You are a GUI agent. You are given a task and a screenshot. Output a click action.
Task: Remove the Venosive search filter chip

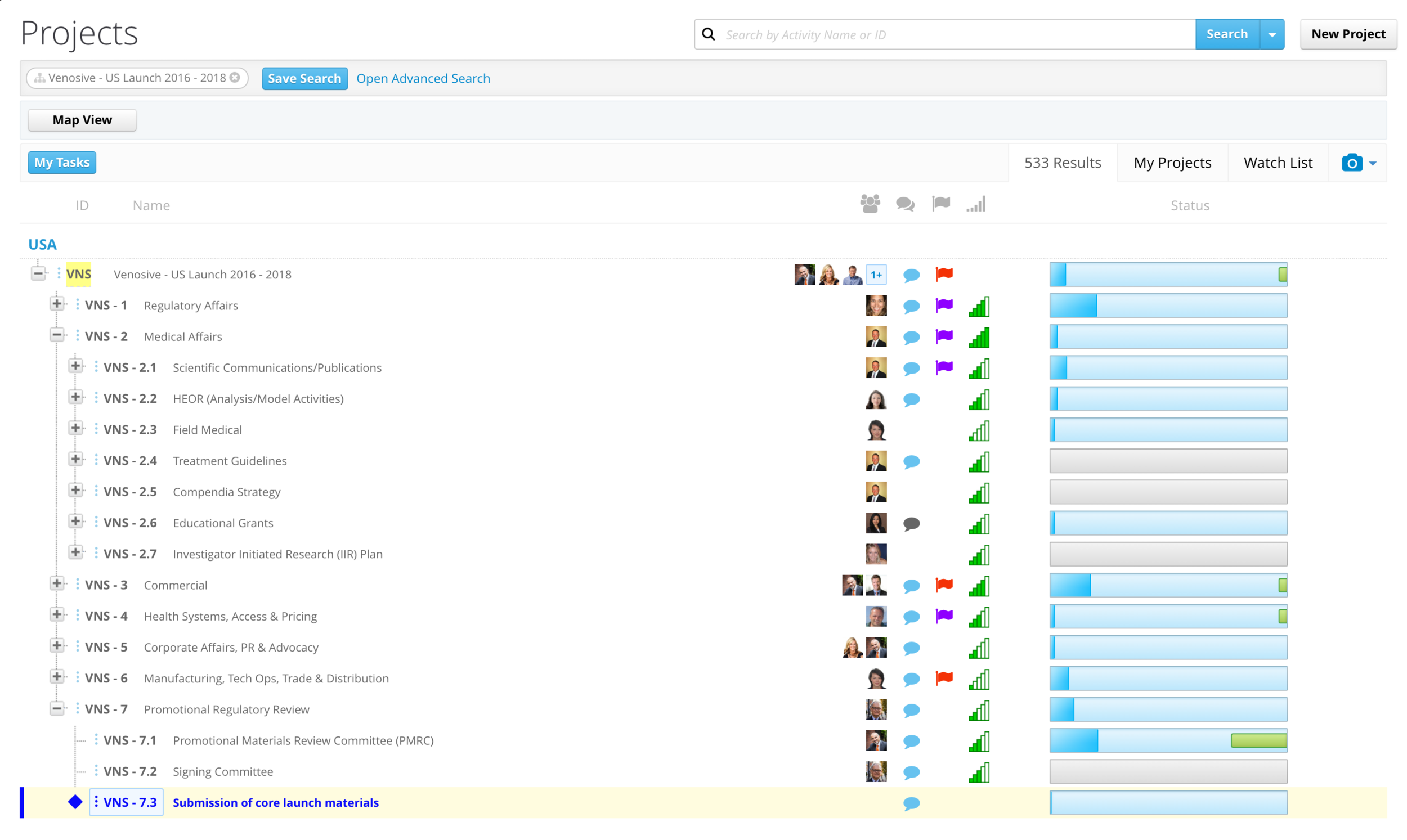click(x=234, y=78)
